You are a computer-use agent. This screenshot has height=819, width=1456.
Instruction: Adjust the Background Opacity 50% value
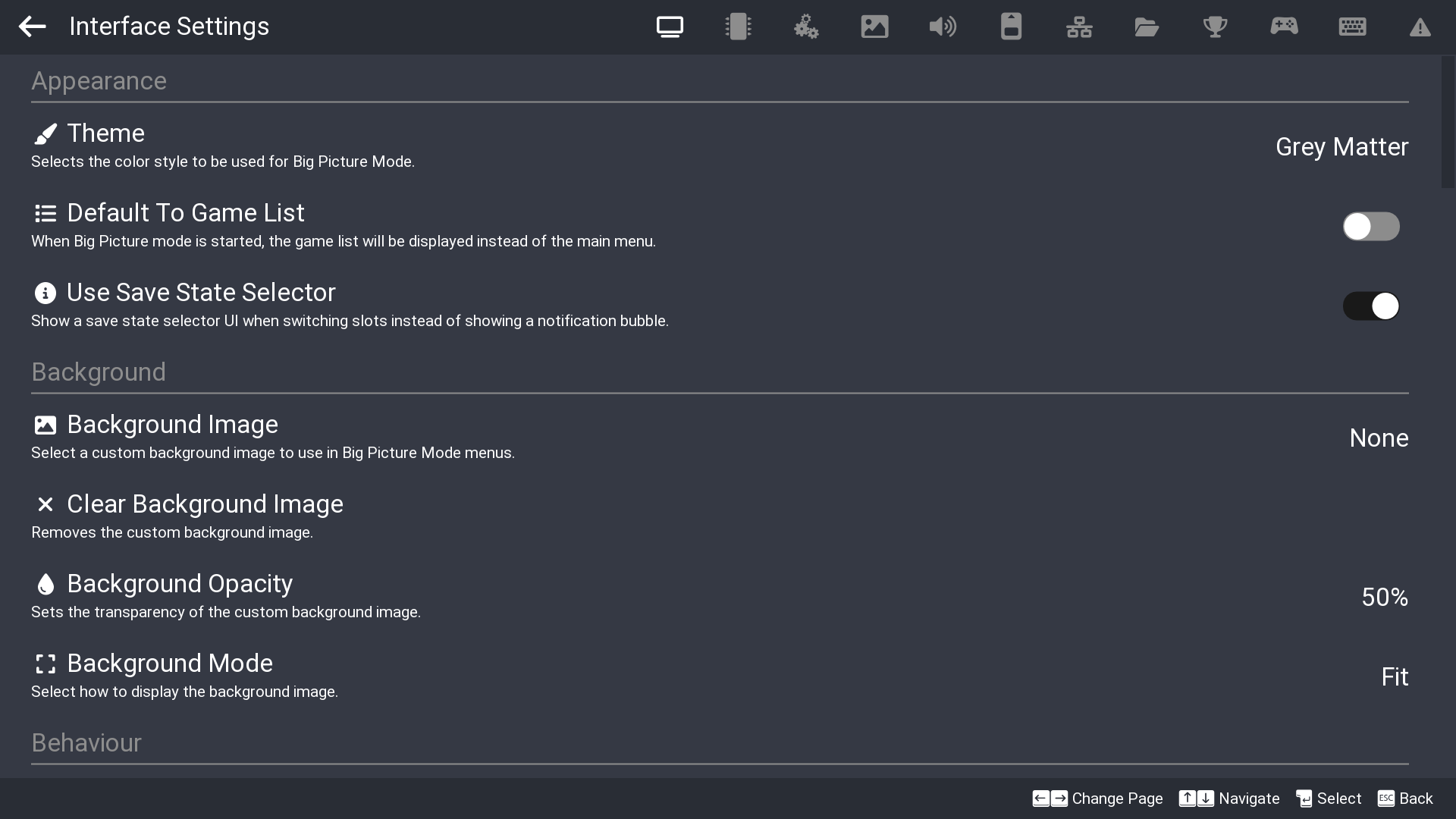(x=1384, y=597)
